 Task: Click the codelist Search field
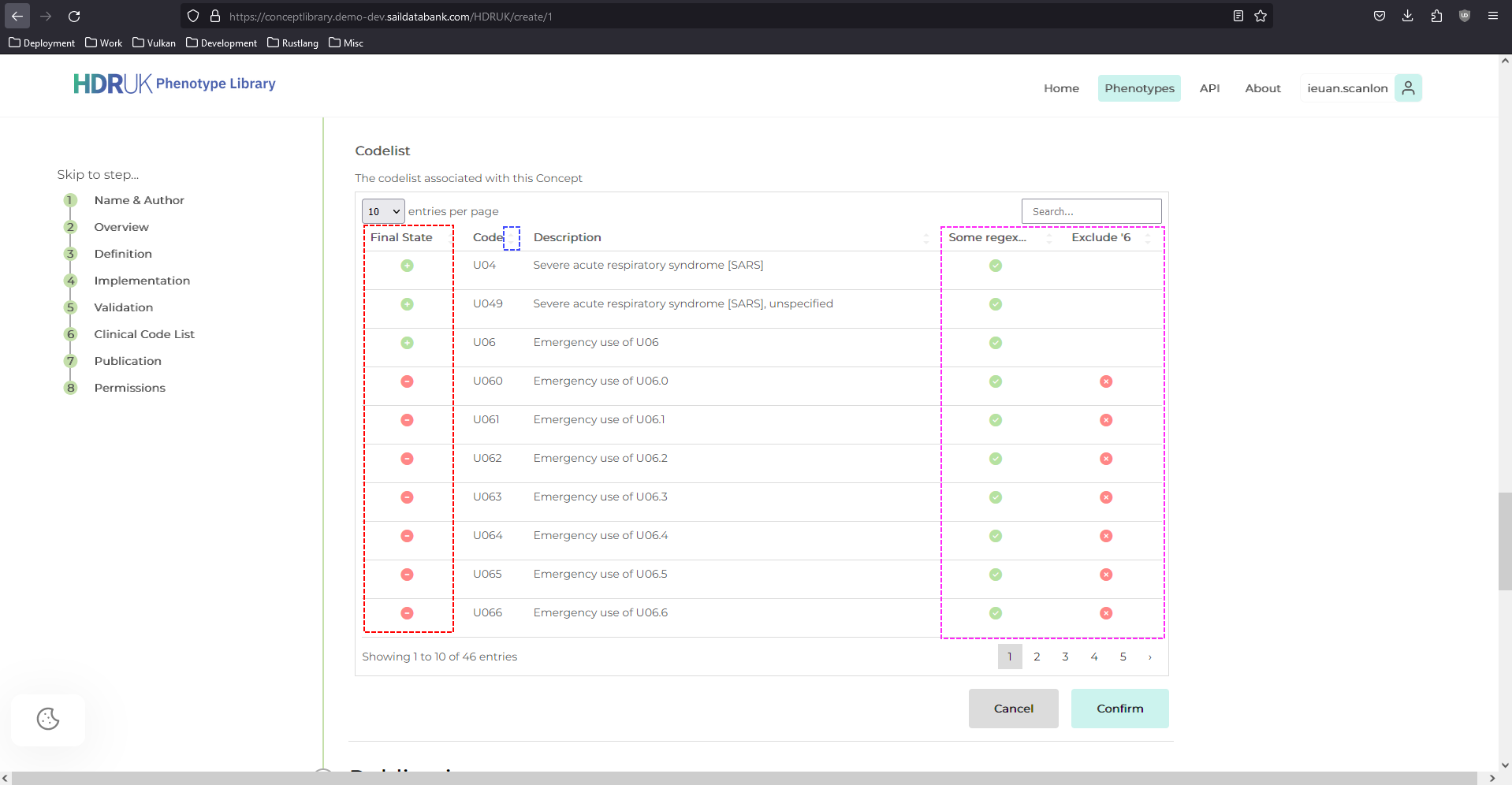click(1091, 211)
